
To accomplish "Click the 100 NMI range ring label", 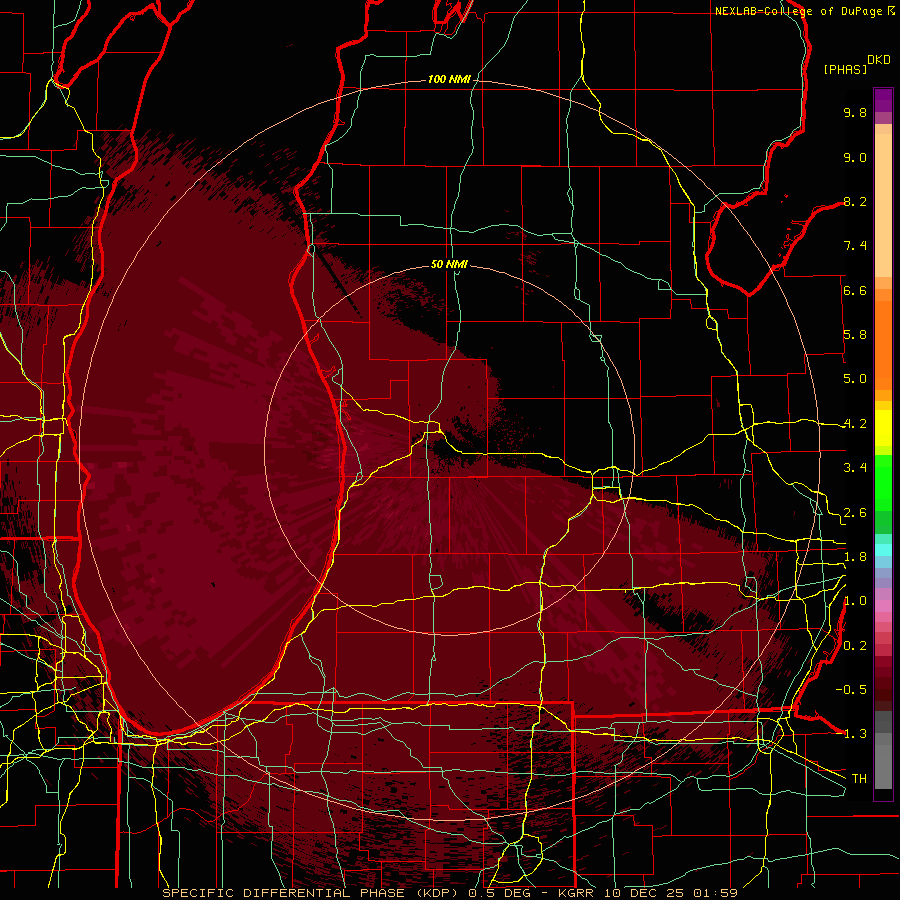I will tap(449, 79).
